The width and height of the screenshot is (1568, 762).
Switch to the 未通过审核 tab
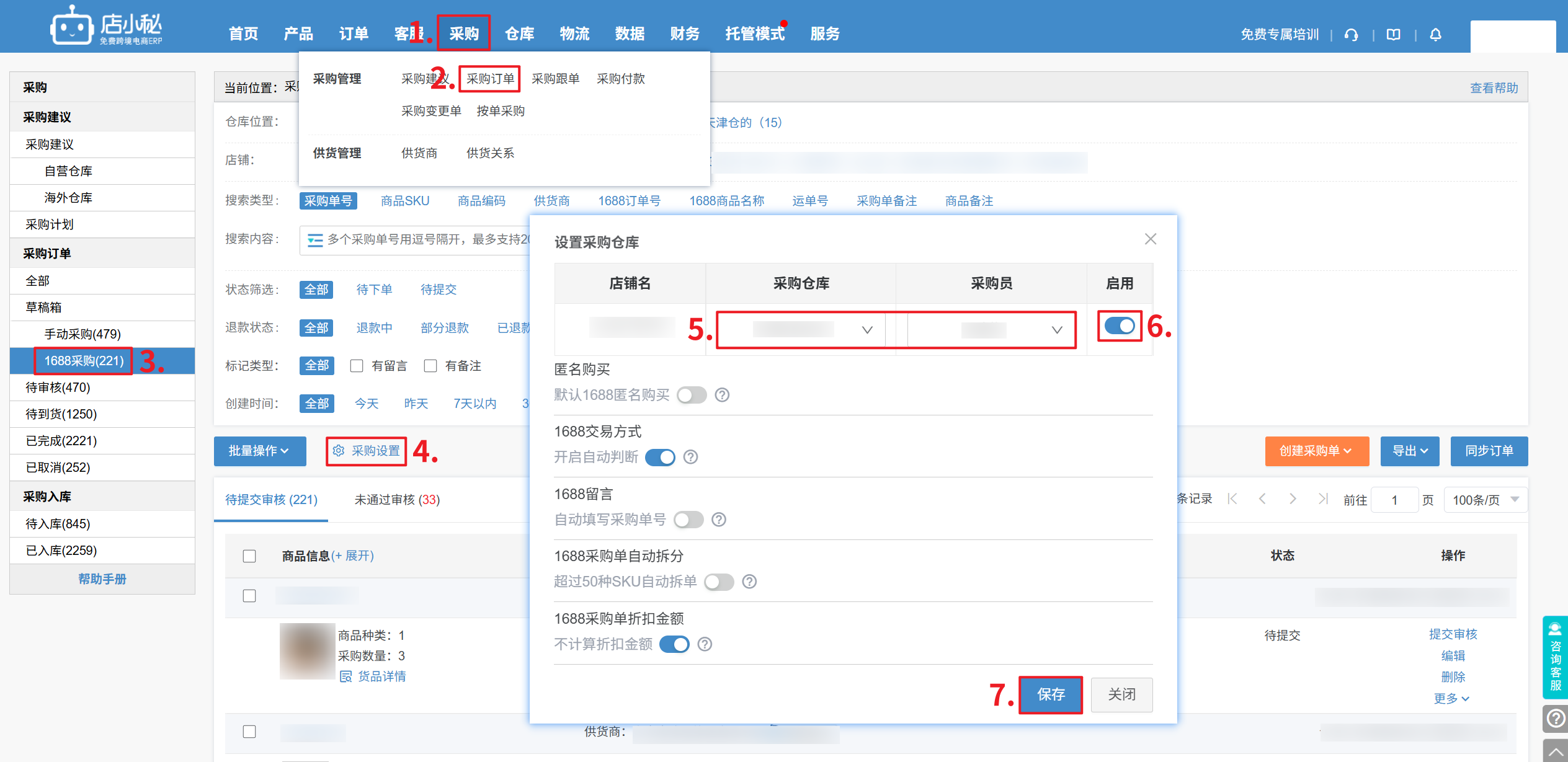pos(397,500)
